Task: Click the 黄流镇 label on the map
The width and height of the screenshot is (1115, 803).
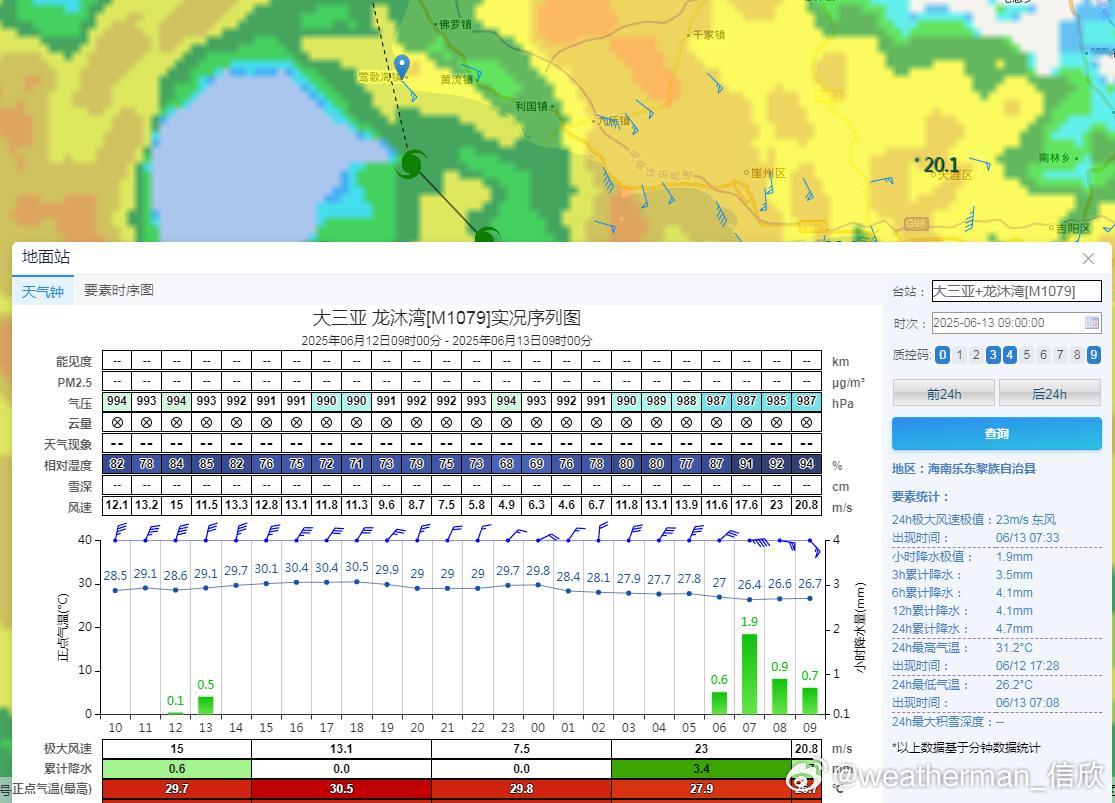Action: click(457, 79)
